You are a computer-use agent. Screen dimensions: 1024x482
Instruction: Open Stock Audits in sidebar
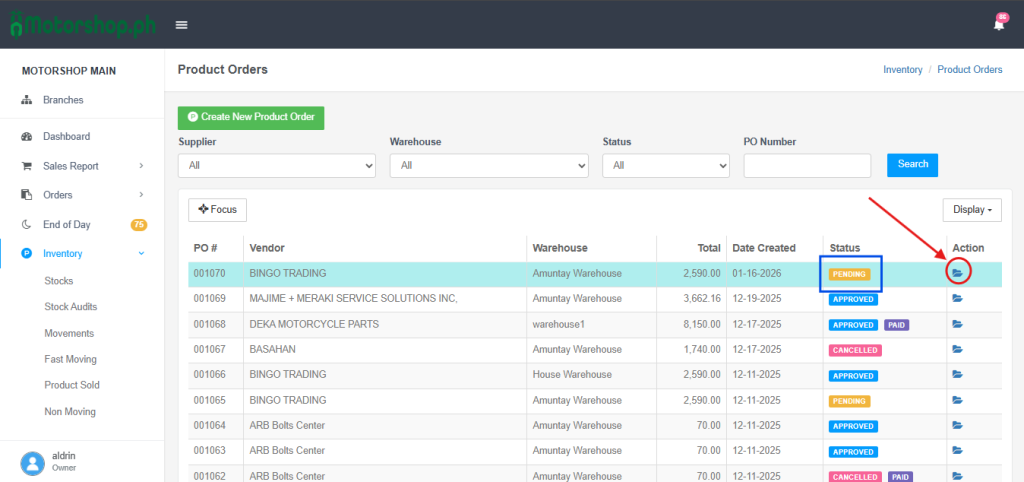(70, 307)
